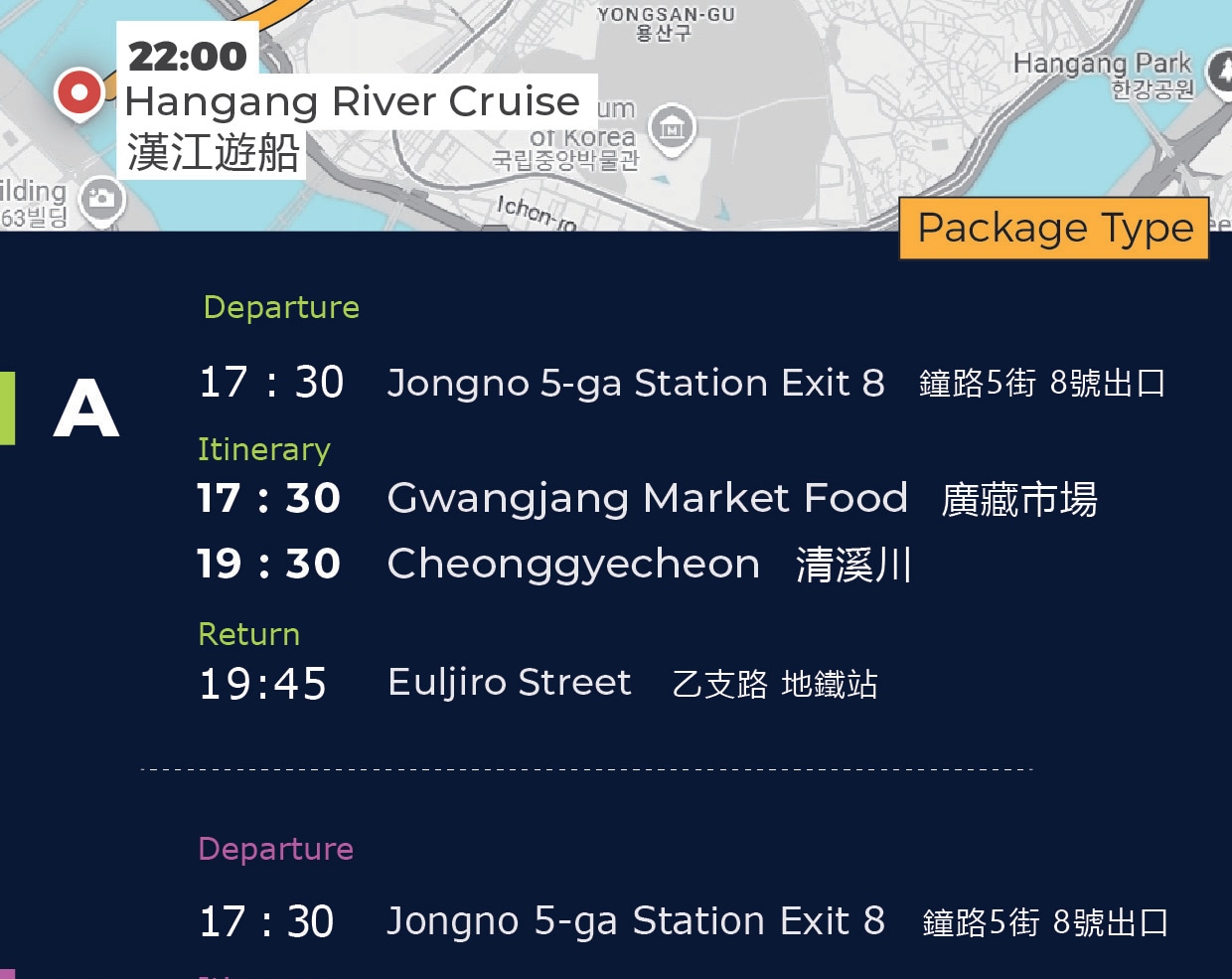Click the 63 Building camera marker icon
The width and height of the screenshot is (1232, 979).
click(x=100, y=198)
